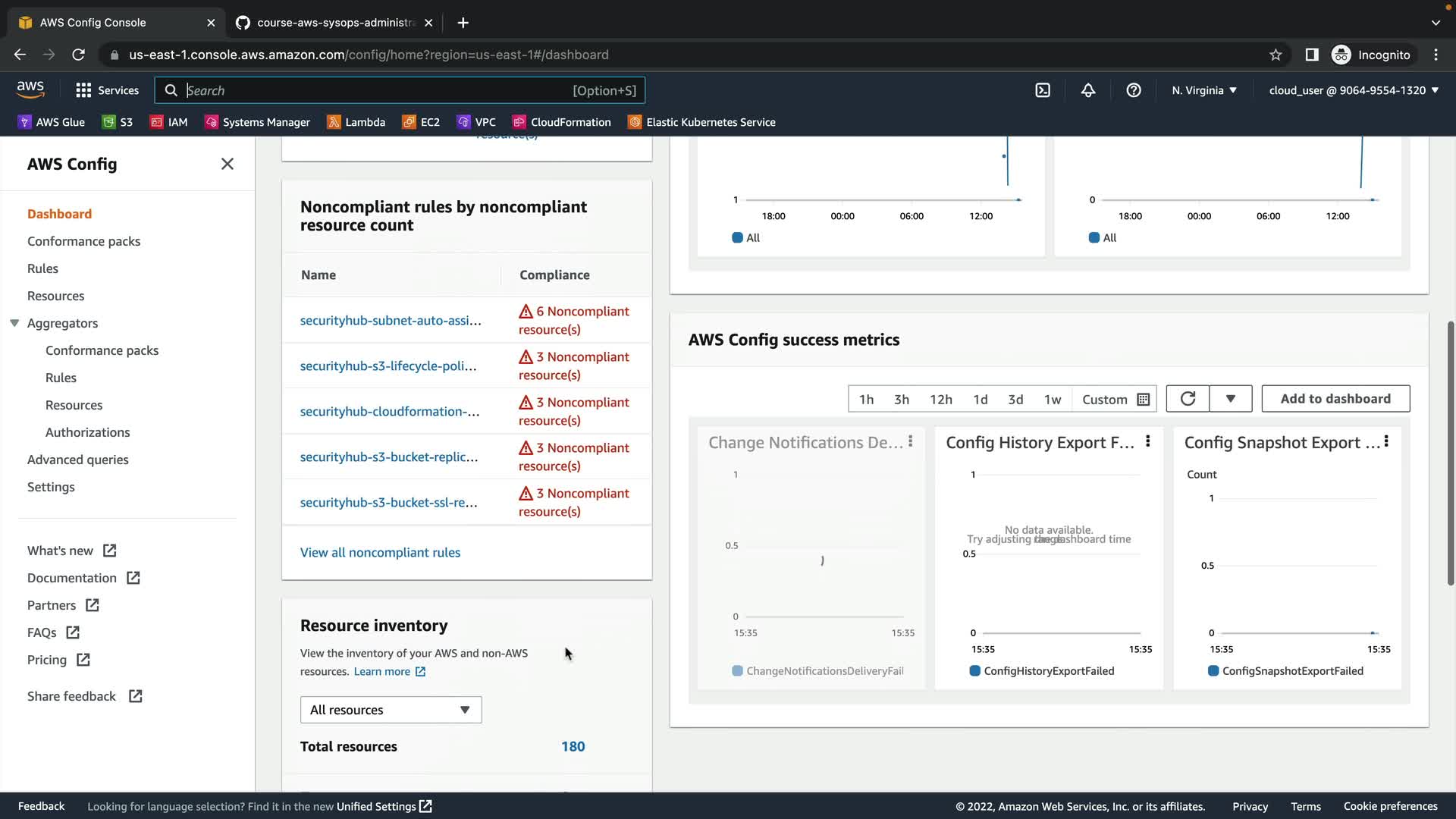
Task: Click refresh icon in success metrics
Action: pos(1188,399)
